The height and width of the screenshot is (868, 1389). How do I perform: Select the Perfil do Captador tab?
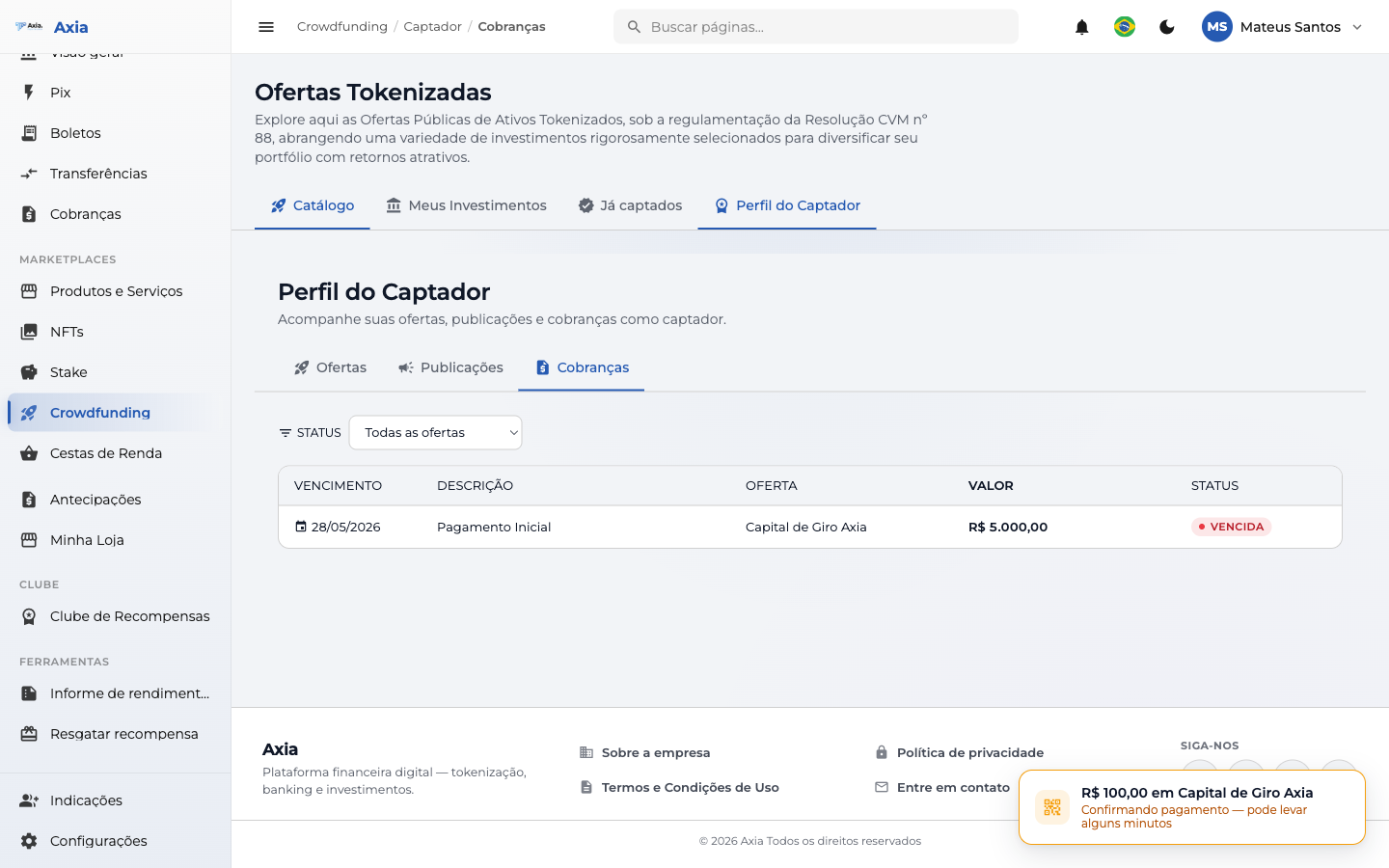point(787,205)
